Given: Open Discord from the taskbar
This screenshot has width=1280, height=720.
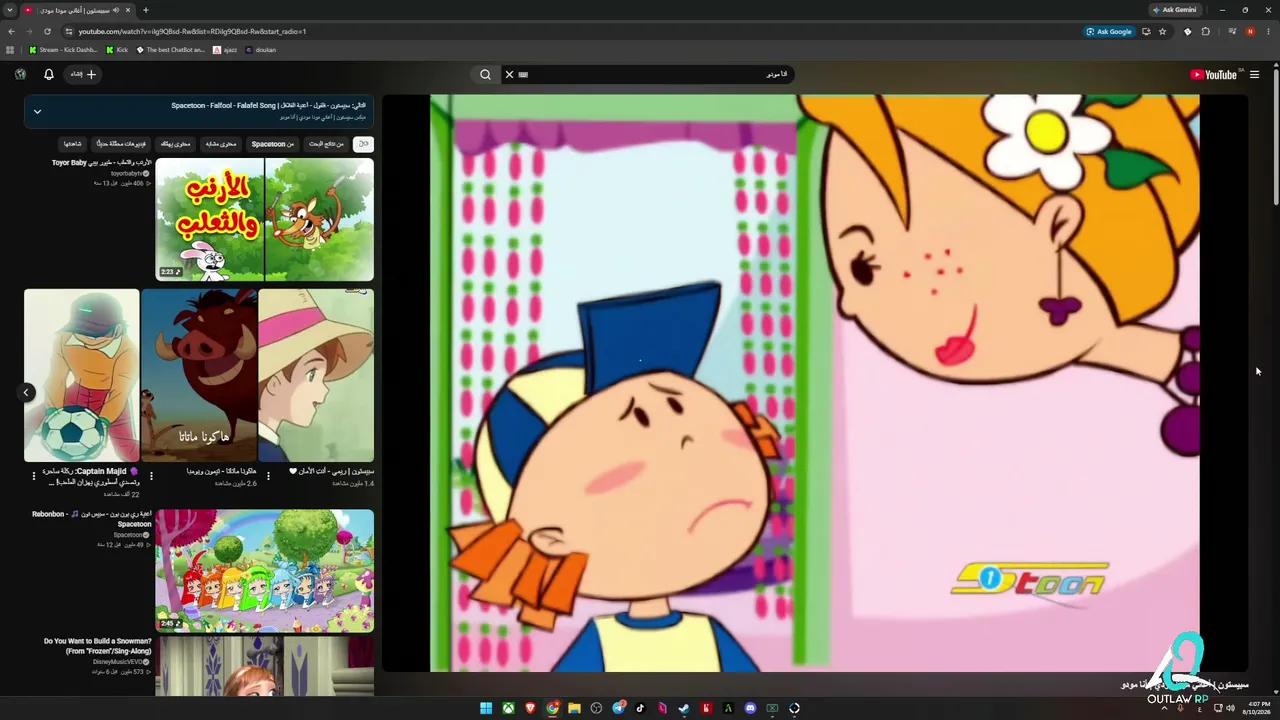Looking at the screenshot, I should tap(750, 708).
